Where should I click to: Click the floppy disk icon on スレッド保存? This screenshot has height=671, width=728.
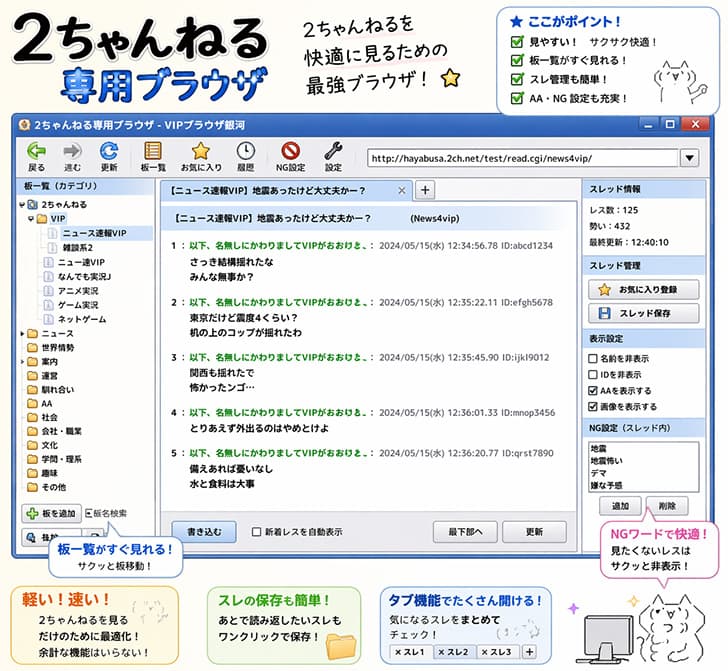click(x=604, y=313)
